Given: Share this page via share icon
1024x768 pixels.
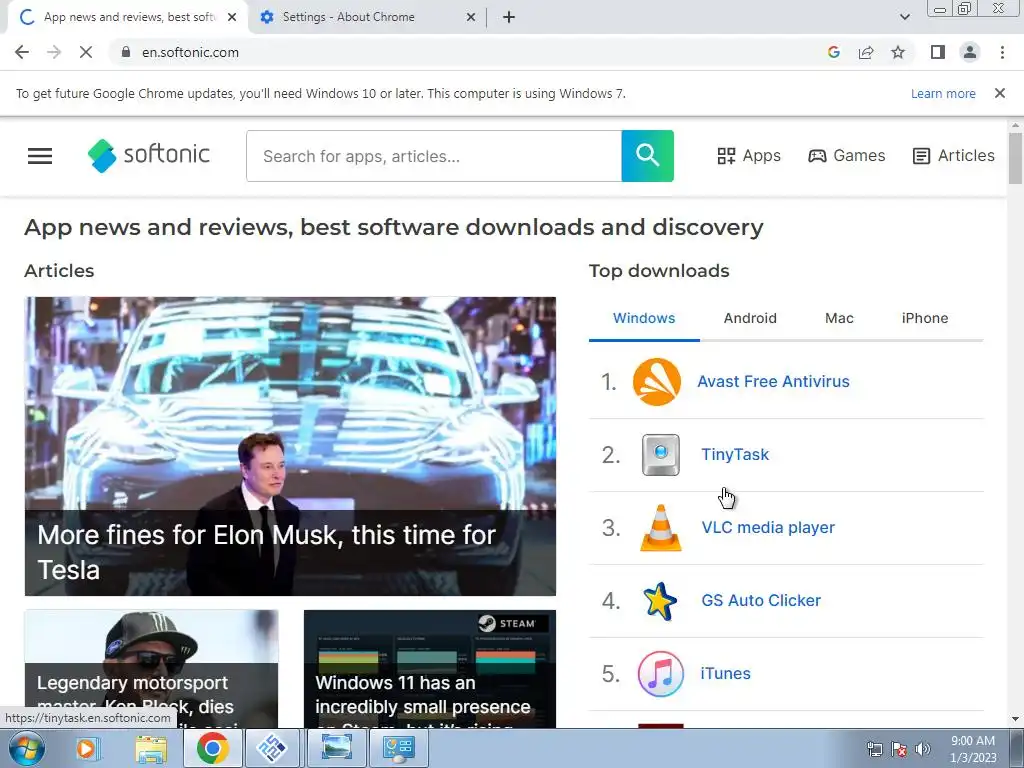Looking at the screenshot, I should (x=866, y=52).
